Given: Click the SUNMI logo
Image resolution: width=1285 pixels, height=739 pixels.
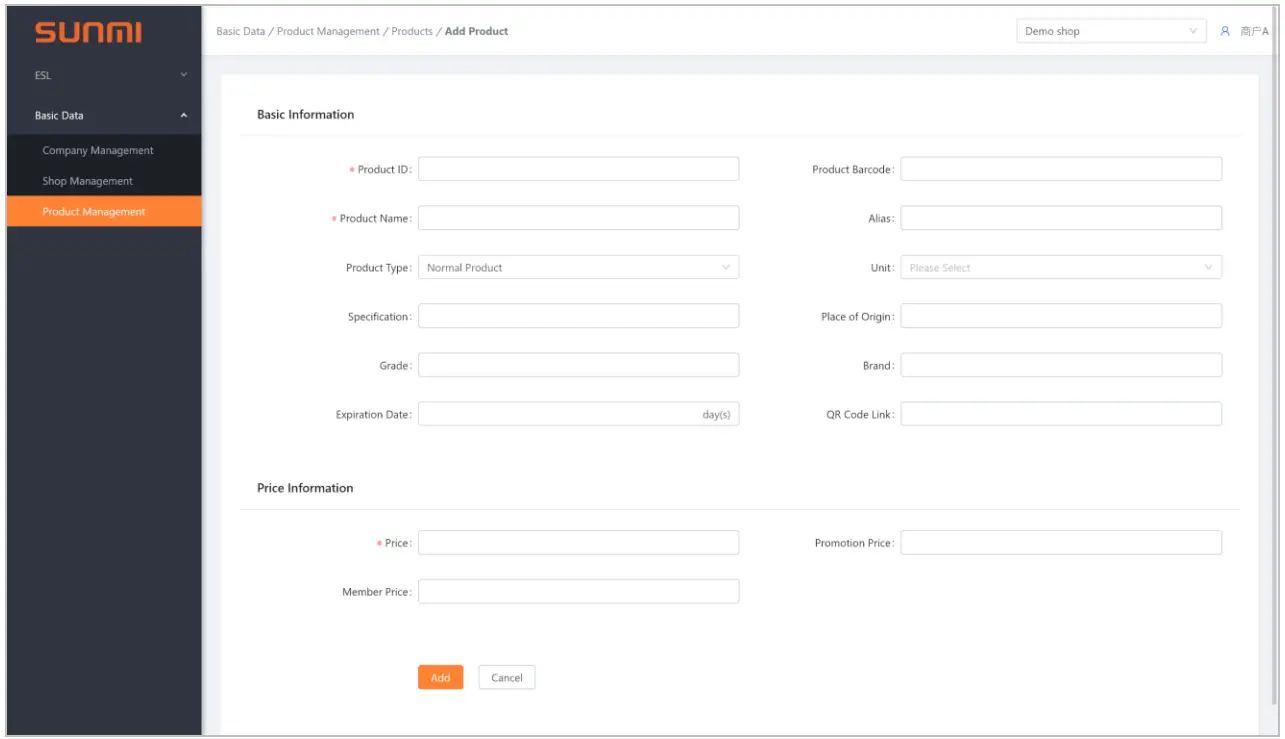Looking at the screenshot, I should coord(88,32).
